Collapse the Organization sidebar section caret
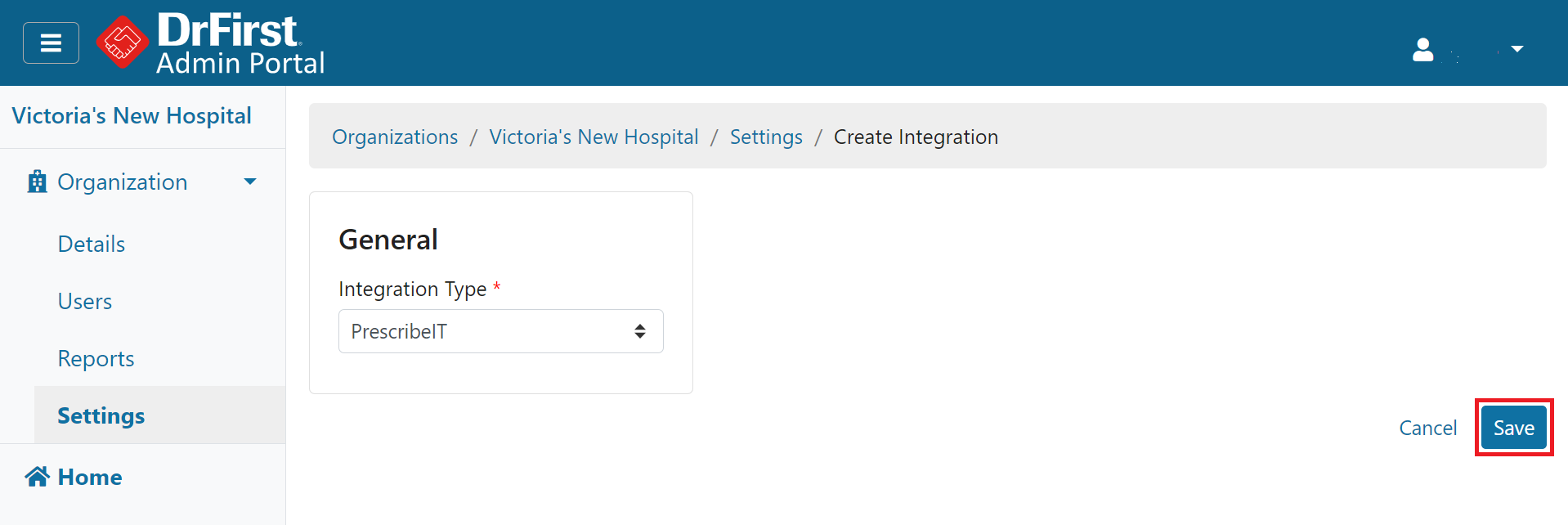The height and width of the screenshot is (525, 1568). tap(250, 182)
